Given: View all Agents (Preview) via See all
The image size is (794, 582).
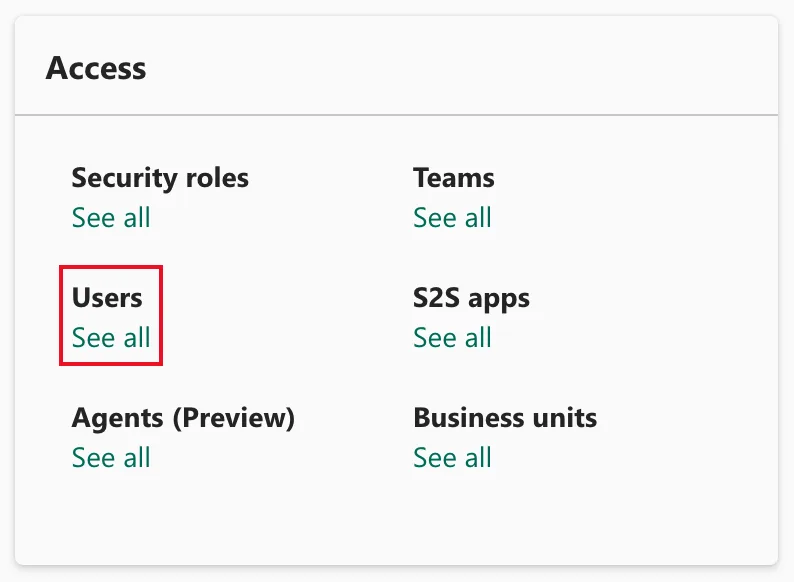Looking at the screenshot, I should [111, 458].
